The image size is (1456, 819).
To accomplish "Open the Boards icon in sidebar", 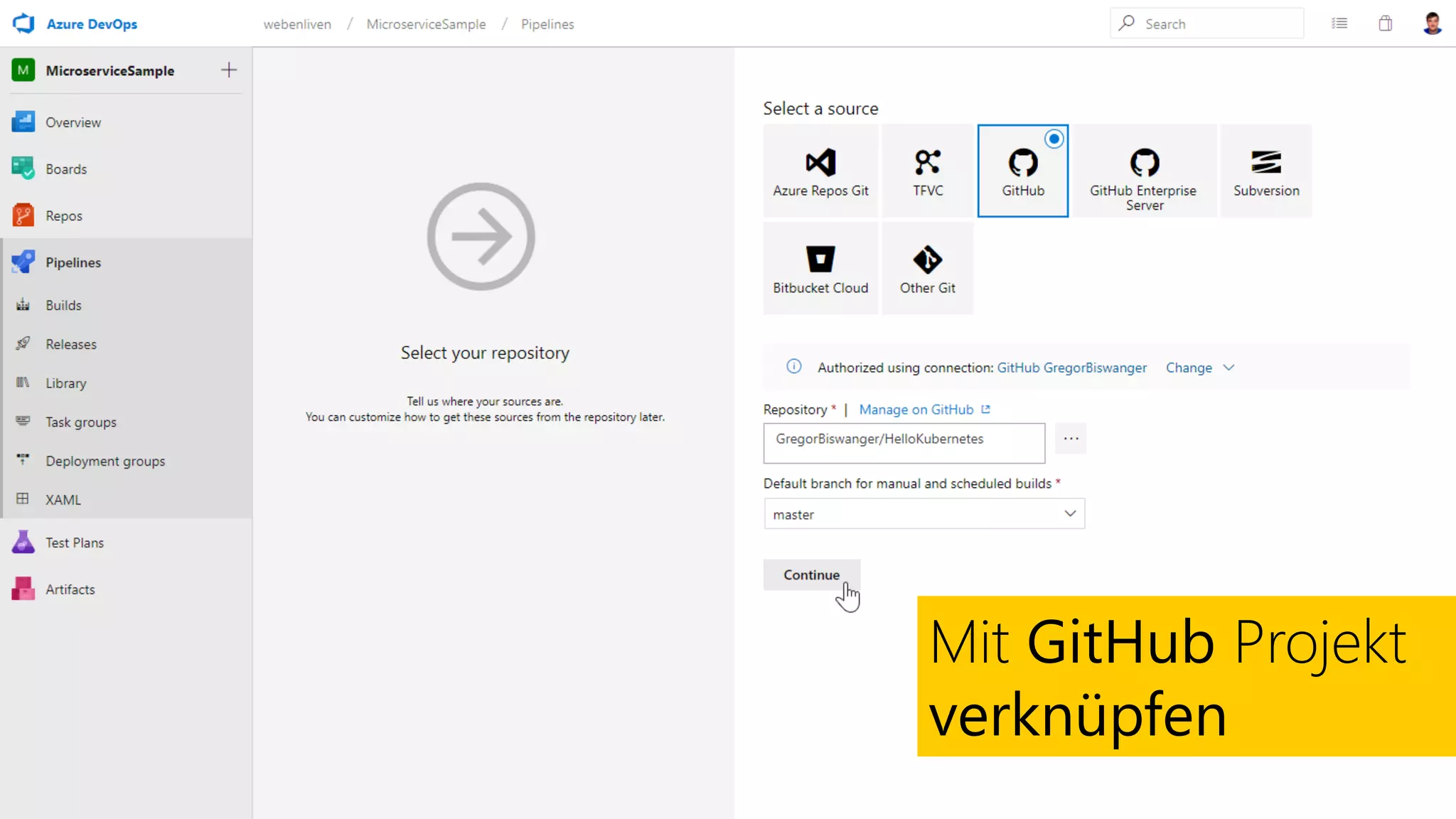I will tap(23, 168).
